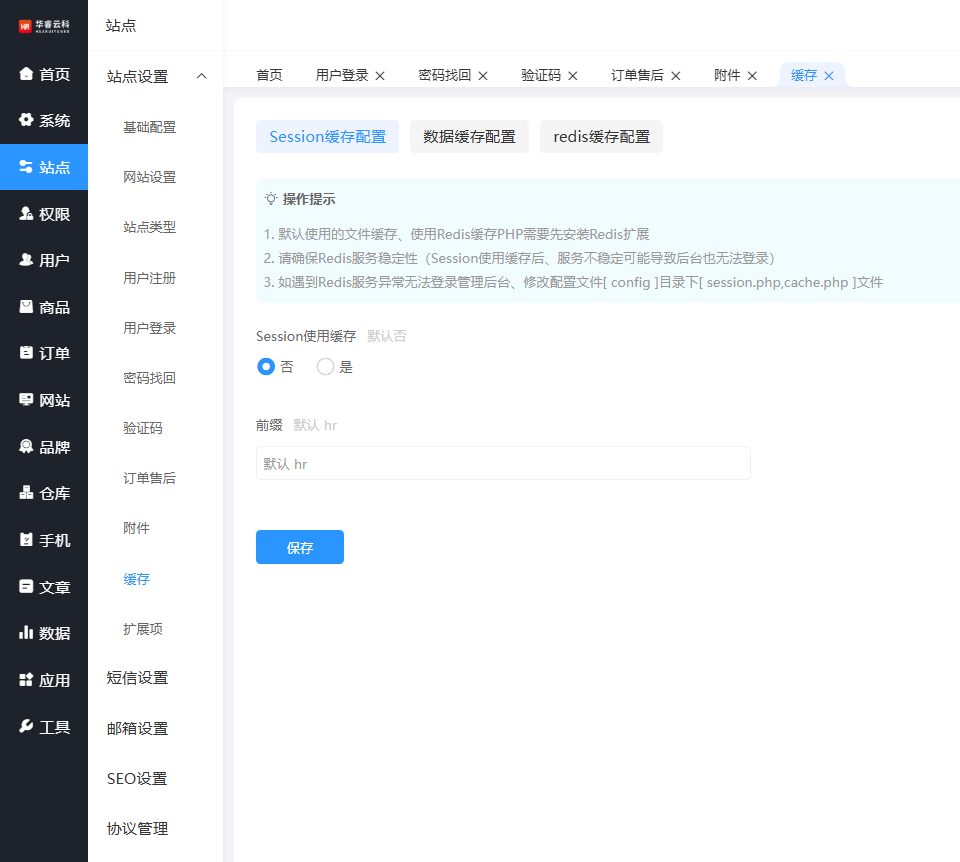The image size is (960, 862).
Task: Click the 系统 gear icon
Action: coord(26,120)
